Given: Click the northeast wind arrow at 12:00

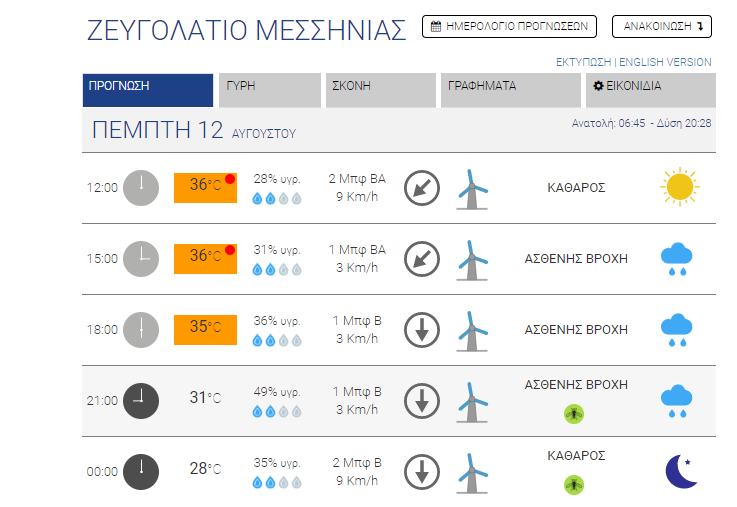Looking at the screenshot, I should 422,188.
